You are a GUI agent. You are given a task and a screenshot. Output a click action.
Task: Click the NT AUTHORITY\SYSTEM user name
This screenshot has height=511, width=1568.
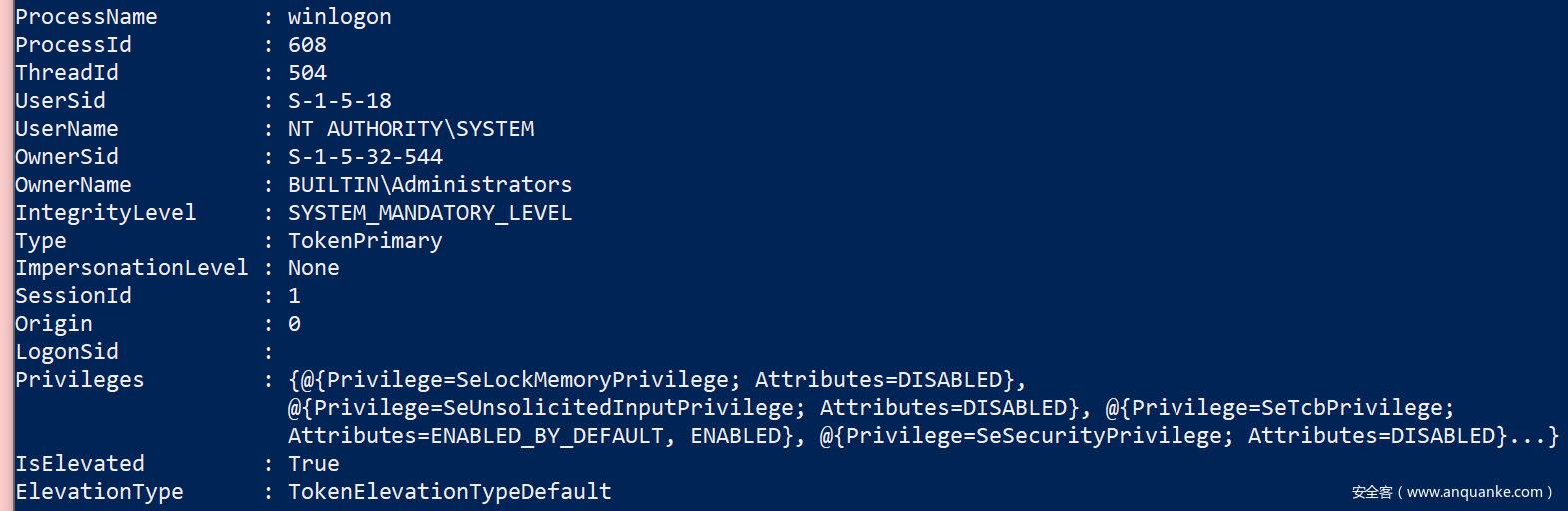point(410,129)
